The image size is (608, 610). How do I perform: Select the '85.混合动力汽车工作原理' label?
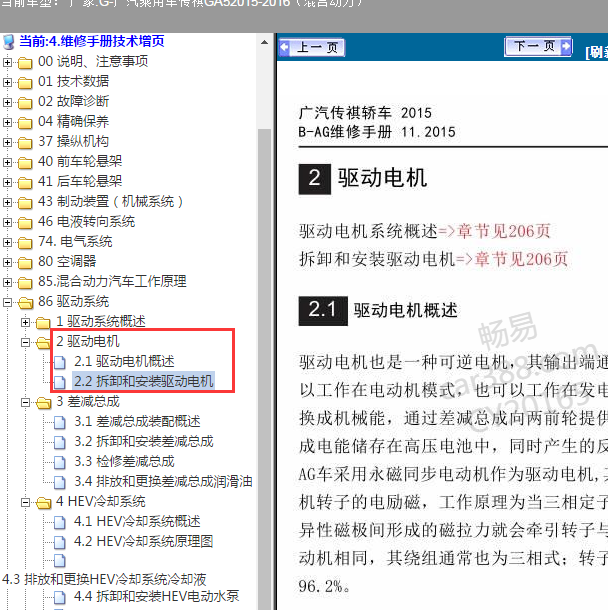pos(112,281)
